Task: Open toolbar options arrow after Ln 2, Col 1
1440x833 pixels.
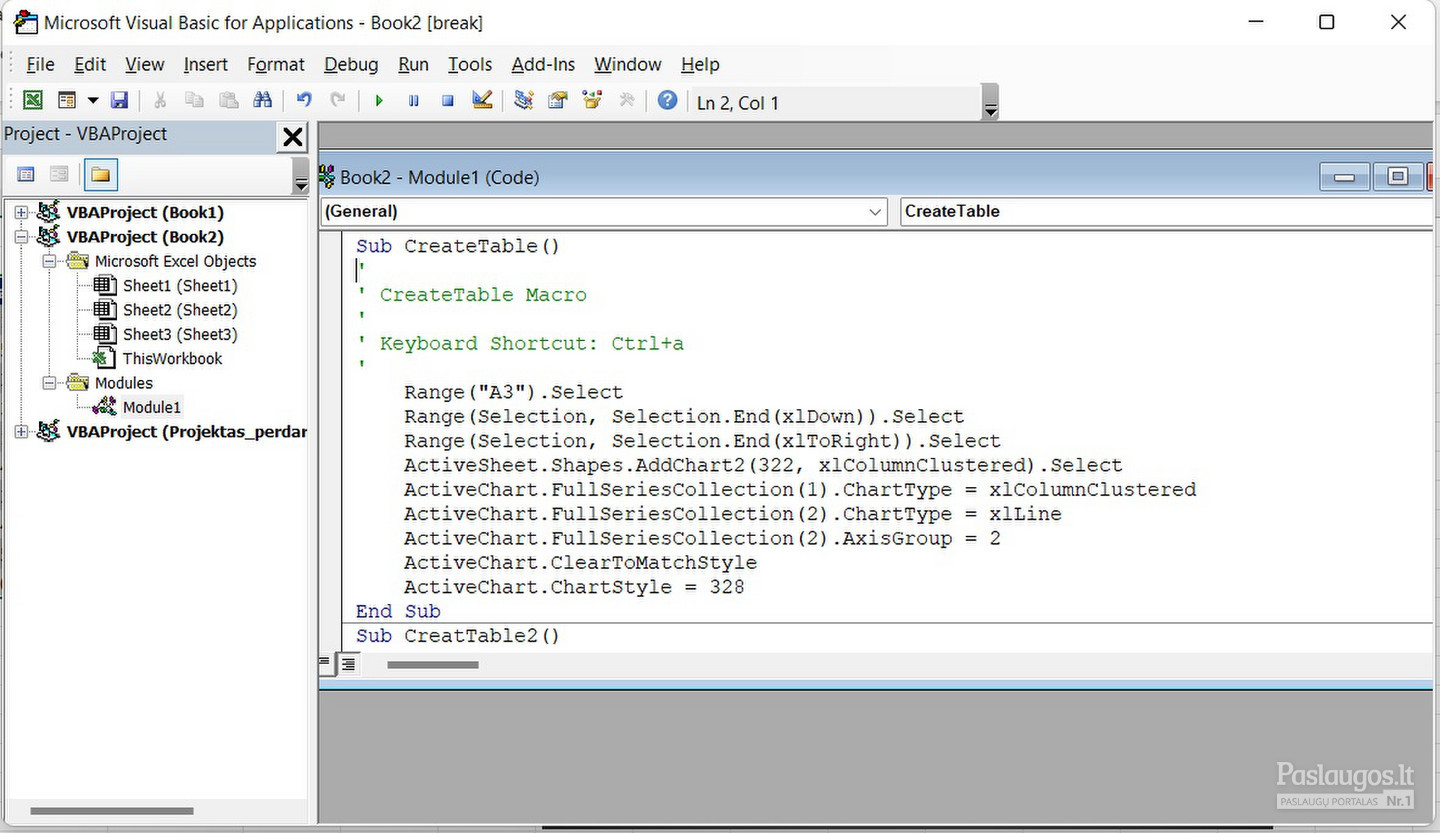Action: click(991, 103)
